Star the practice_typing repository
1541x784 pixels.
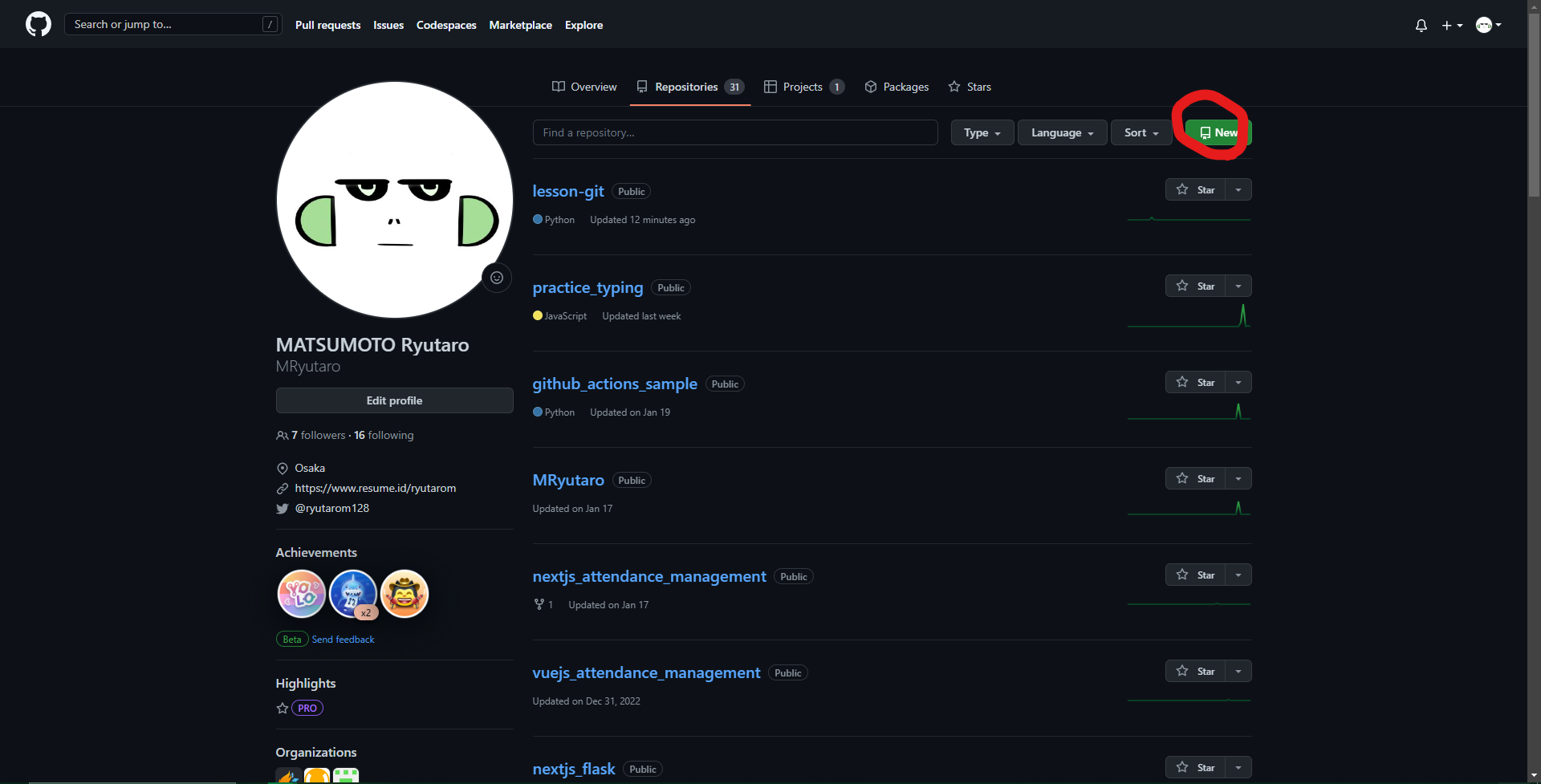pyautogui.click(x=1198, y=286)
